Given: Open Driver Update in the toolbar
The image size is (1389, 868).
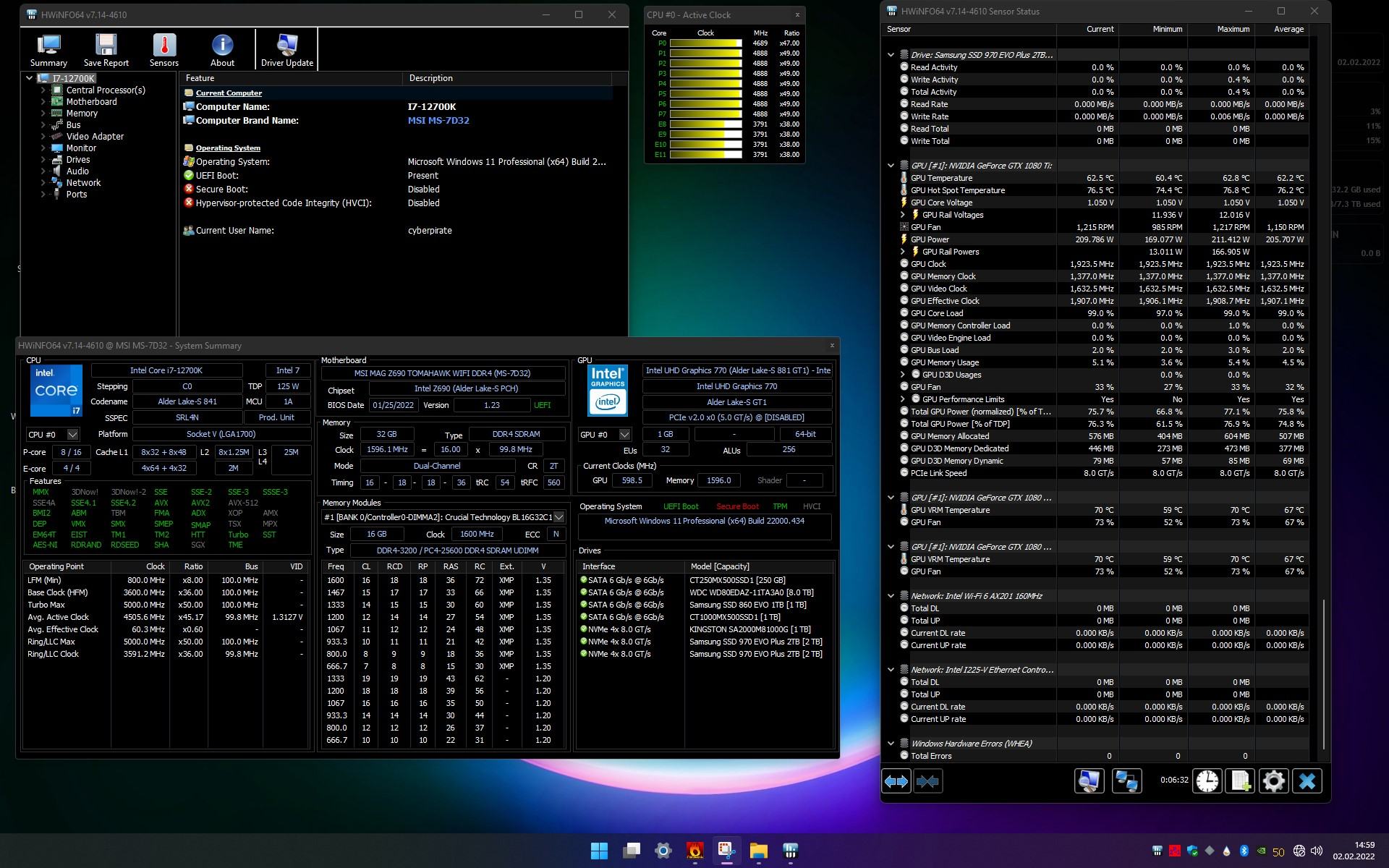Looking at the screenshot, I should pos(287,50).
